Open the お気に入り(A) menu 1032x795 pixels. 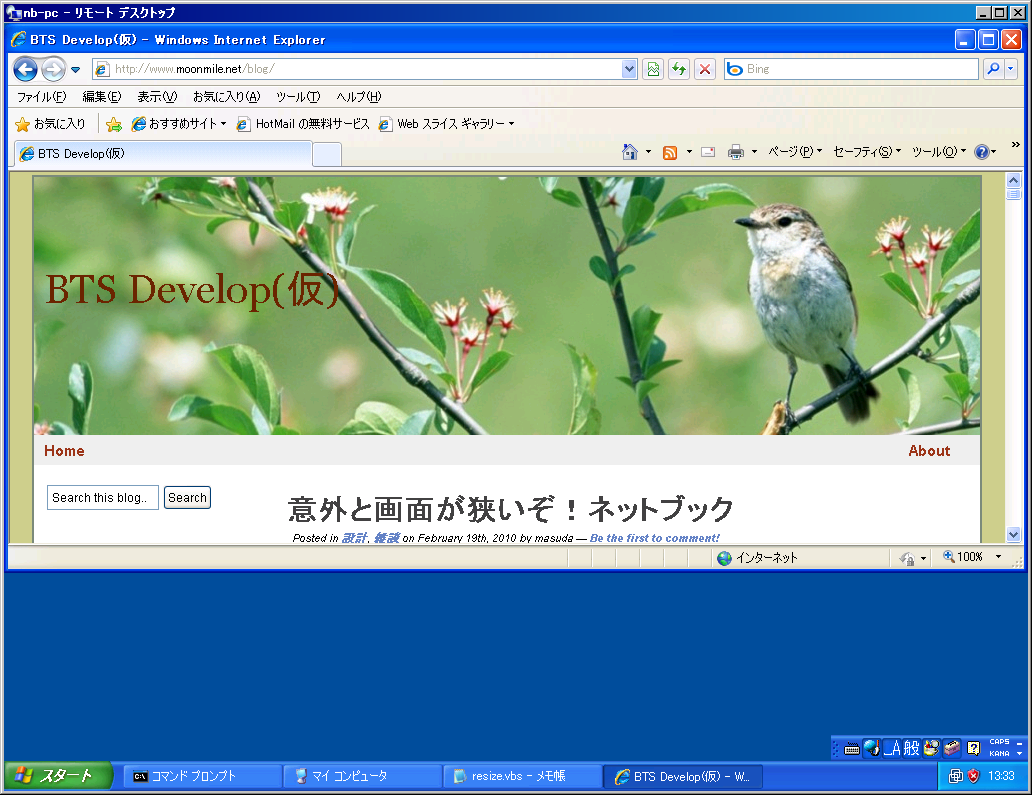(x=226, y=97)
